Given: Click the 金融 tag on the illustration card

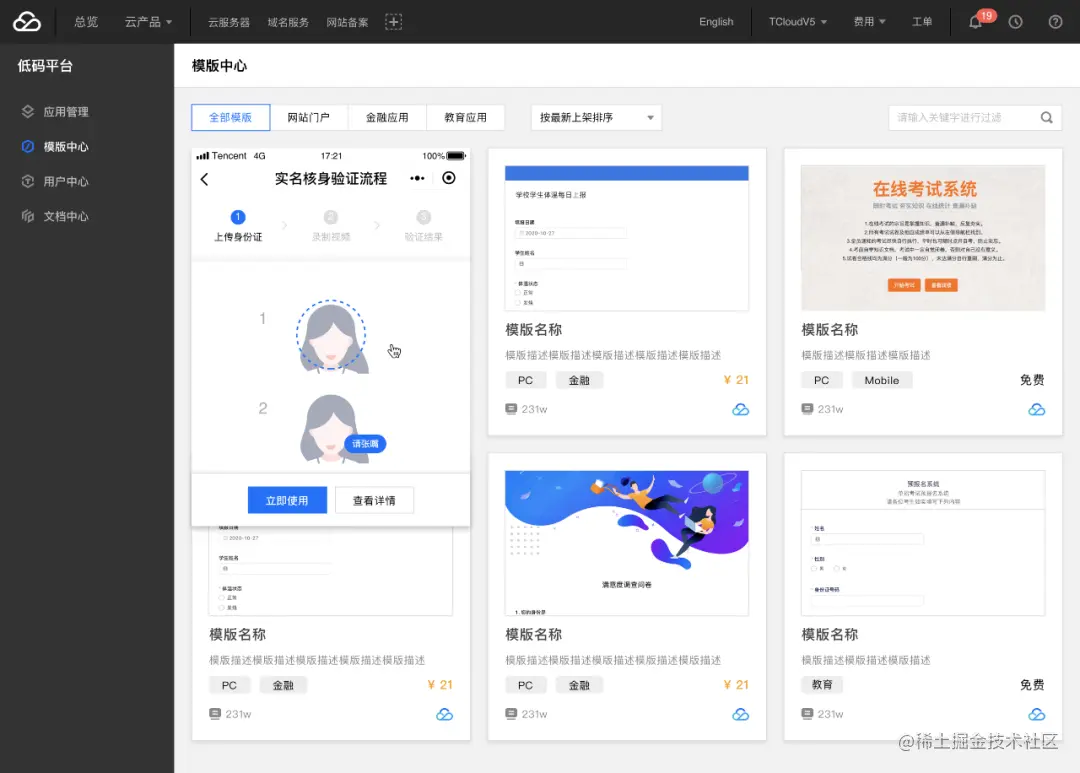Looking at the screenshot, I should click(x=579, y=685).
